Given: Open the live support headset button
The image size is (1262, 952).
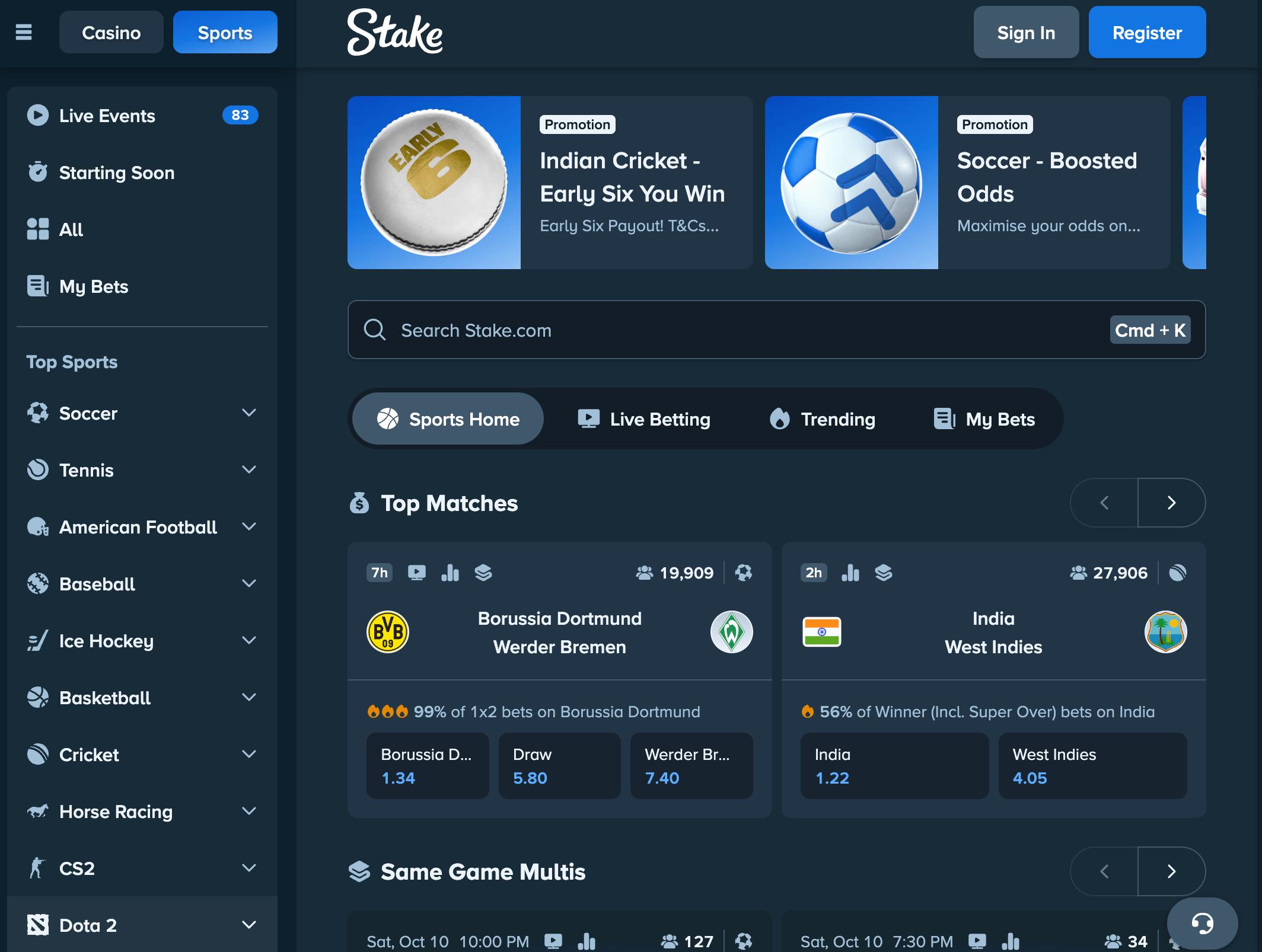Looking at the screenshot, I should click(1202, 924).
